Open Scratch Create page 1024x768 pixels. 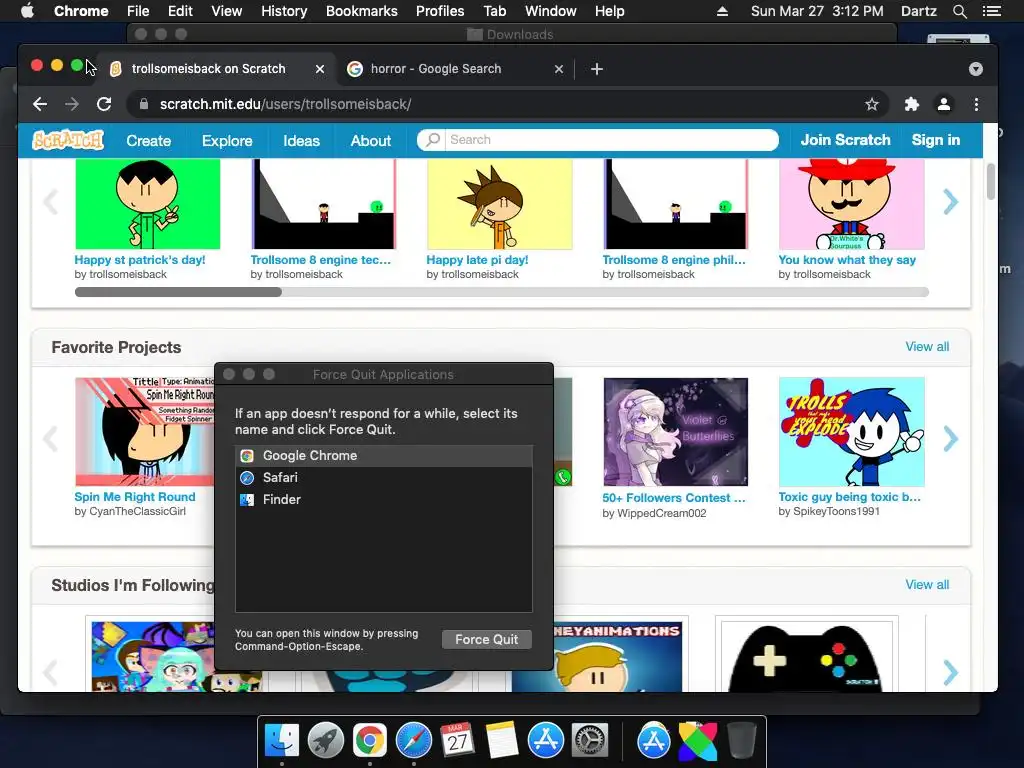click(x=149, y=140)
